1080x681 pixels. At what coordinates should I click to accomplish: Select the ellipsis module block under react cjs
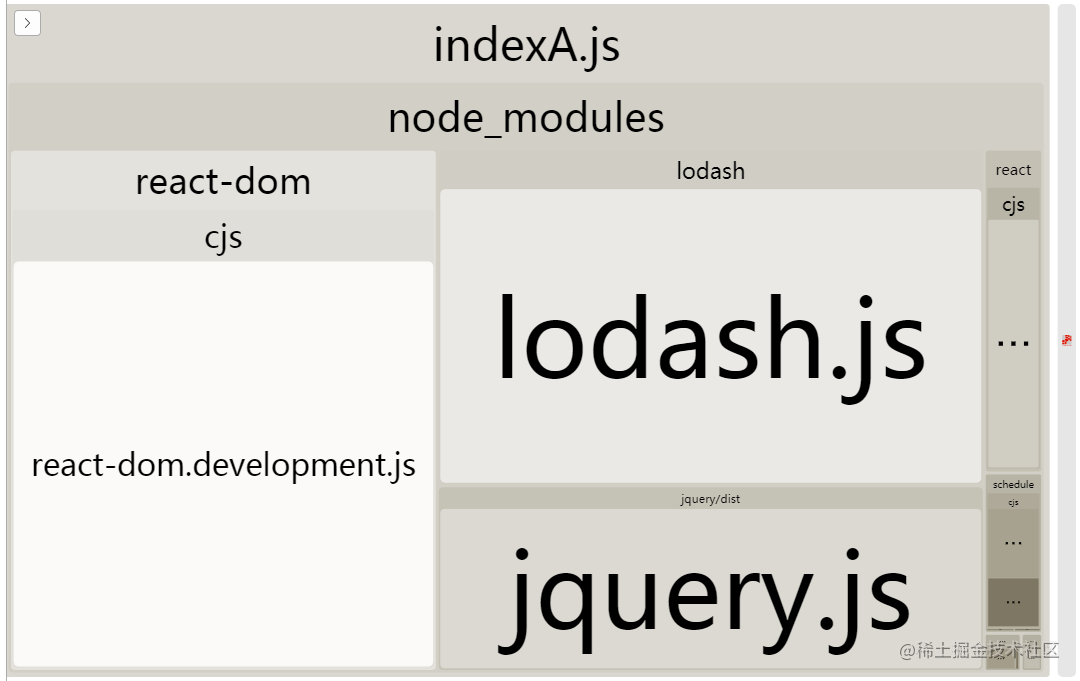click(1013, 344)
